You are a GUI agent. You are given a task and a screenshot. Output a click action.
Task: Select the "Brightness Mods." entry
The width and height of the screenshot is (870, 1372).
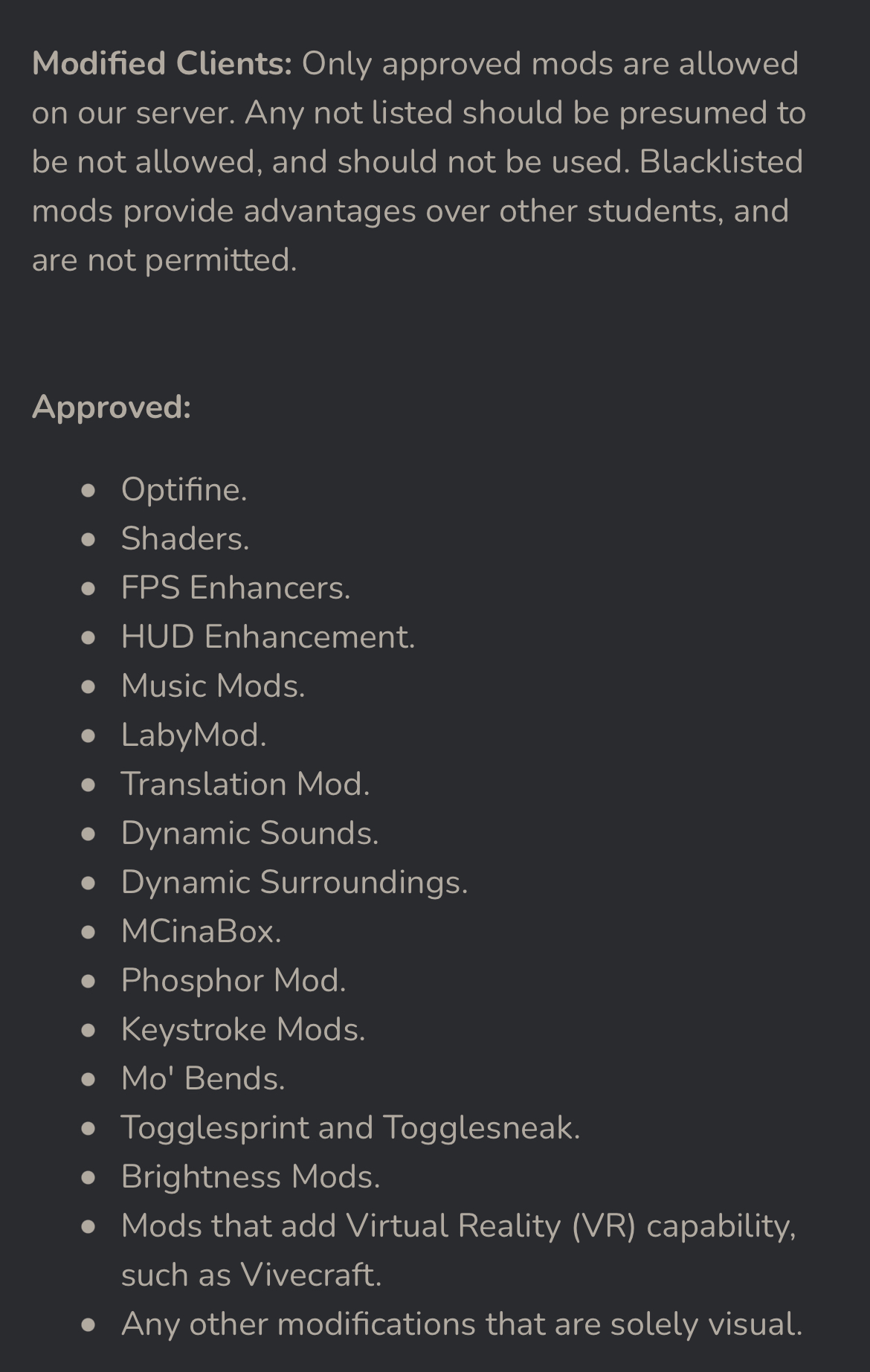(x=251, y=1177)
